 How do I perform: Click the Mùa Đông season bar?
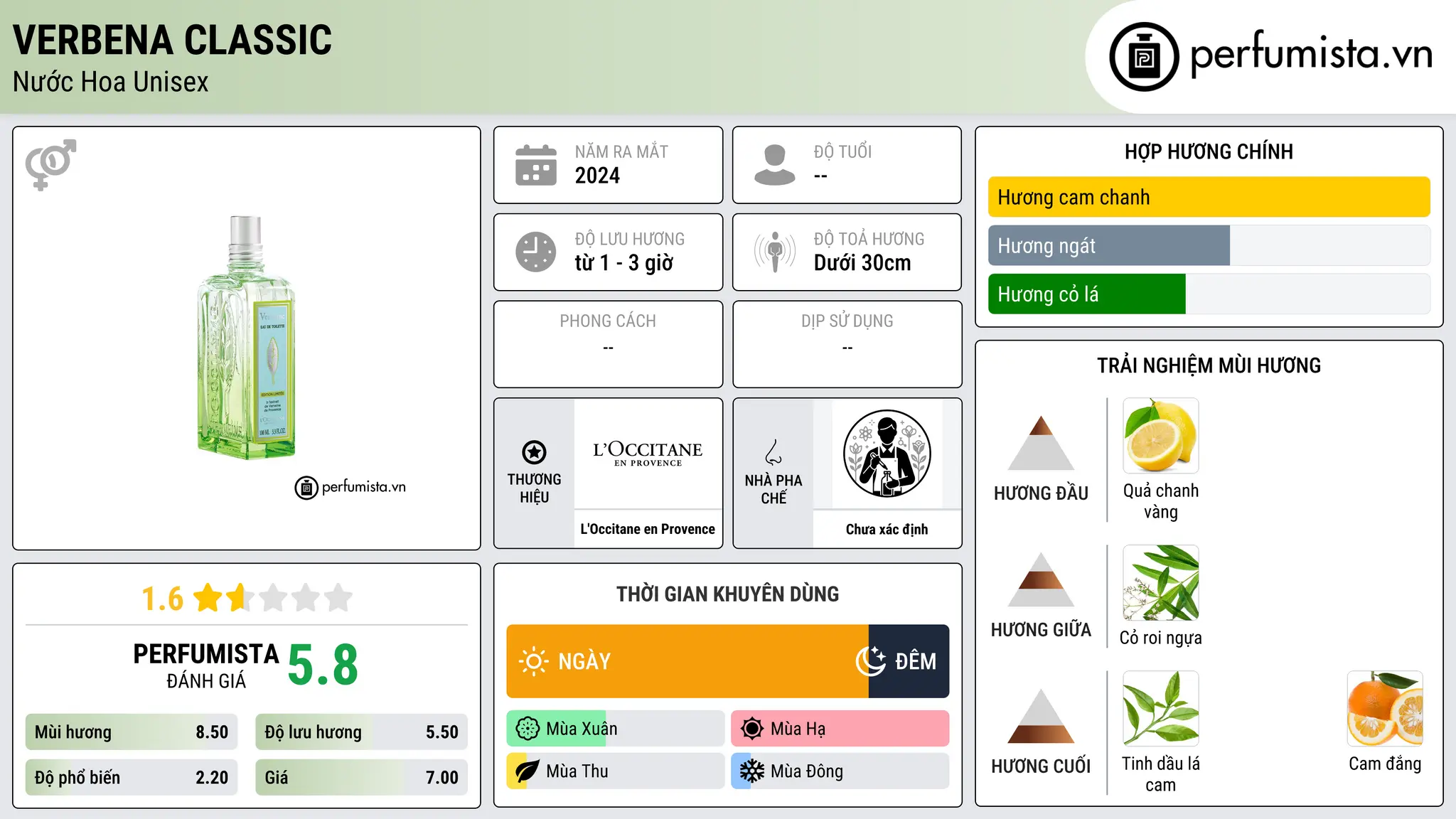pyautogui.click(x=840, y=771)
